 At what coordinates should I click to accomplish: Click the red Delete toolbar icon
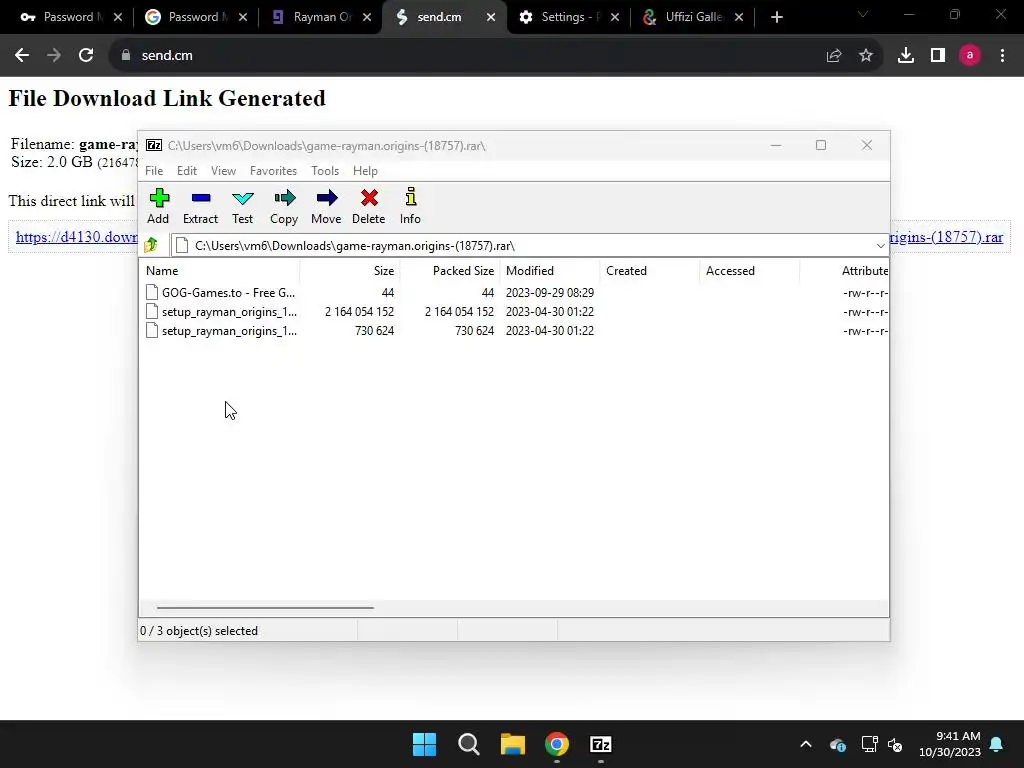pos(368,206)
